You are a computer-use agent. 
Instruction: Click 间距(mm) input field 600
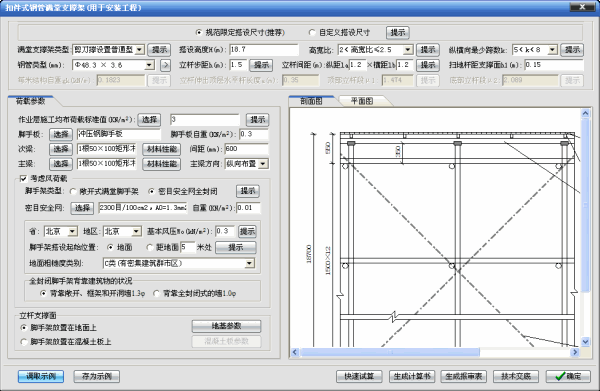[246, 149]
